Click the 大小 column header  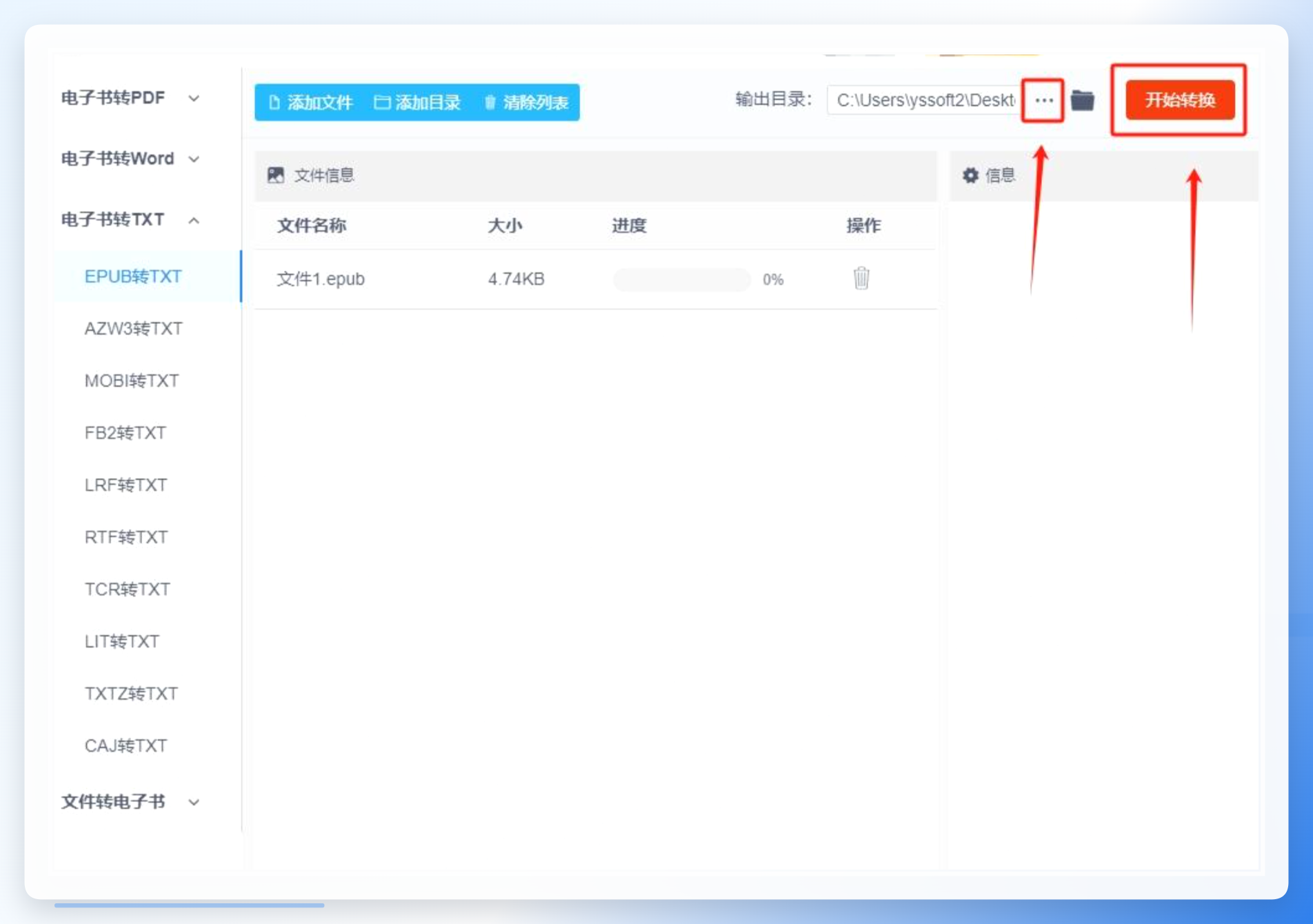pos(505,225)
